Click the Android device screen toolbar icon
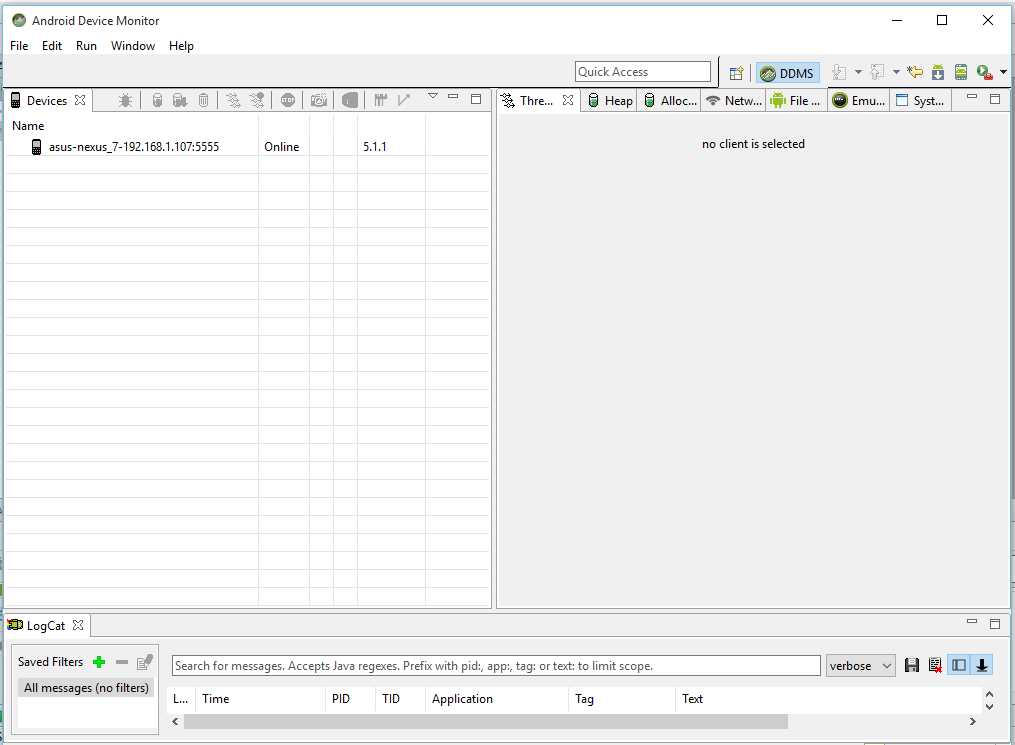The height and width of the screenshot is (745, 1015). (961, 72)
